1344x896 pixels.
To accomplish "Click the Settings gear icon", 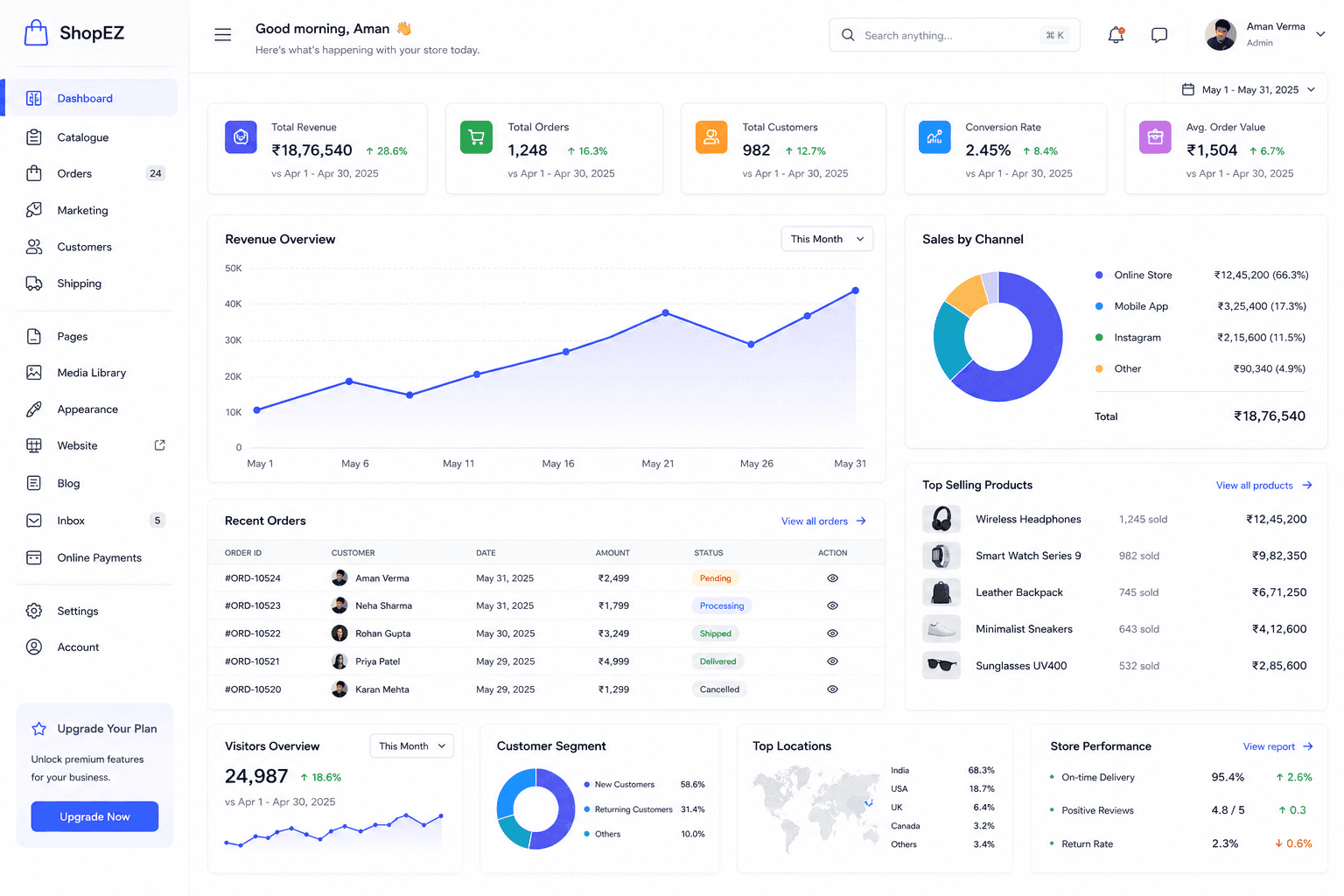I will pyautogui.click(x=34, y=611).
